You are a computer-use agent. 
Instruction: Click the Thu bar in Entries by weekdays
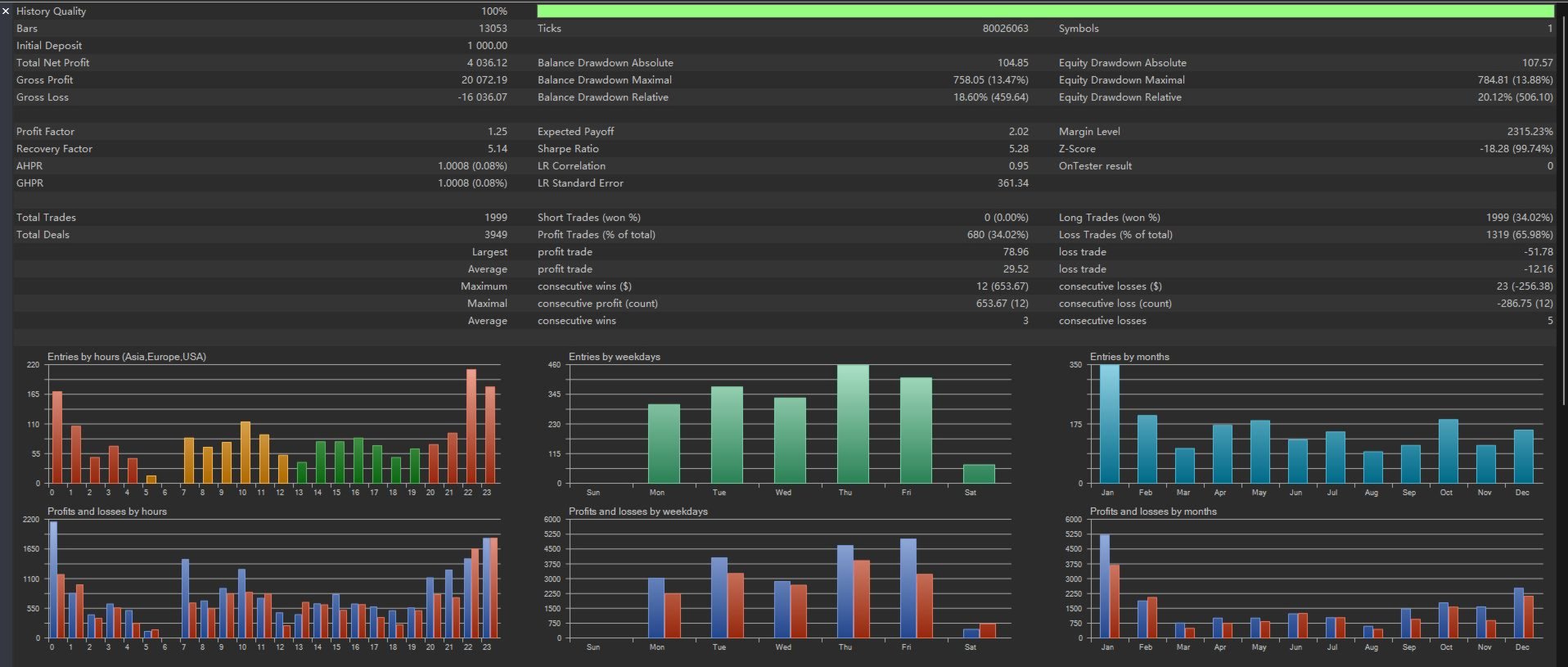click(853, 424)
